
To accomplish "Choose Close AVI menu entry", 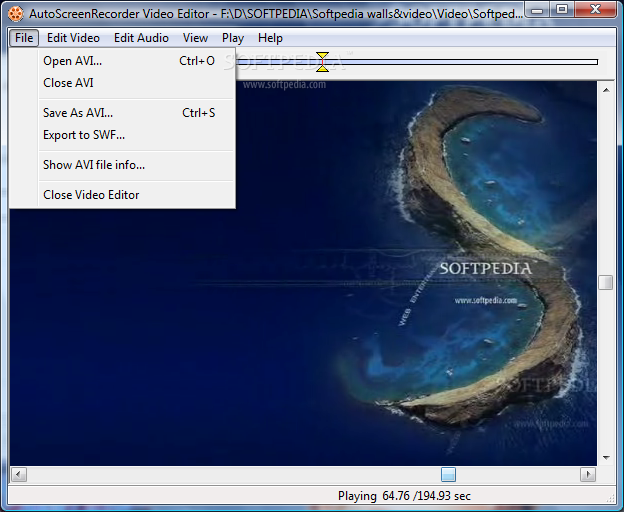I will pos(68,83).
